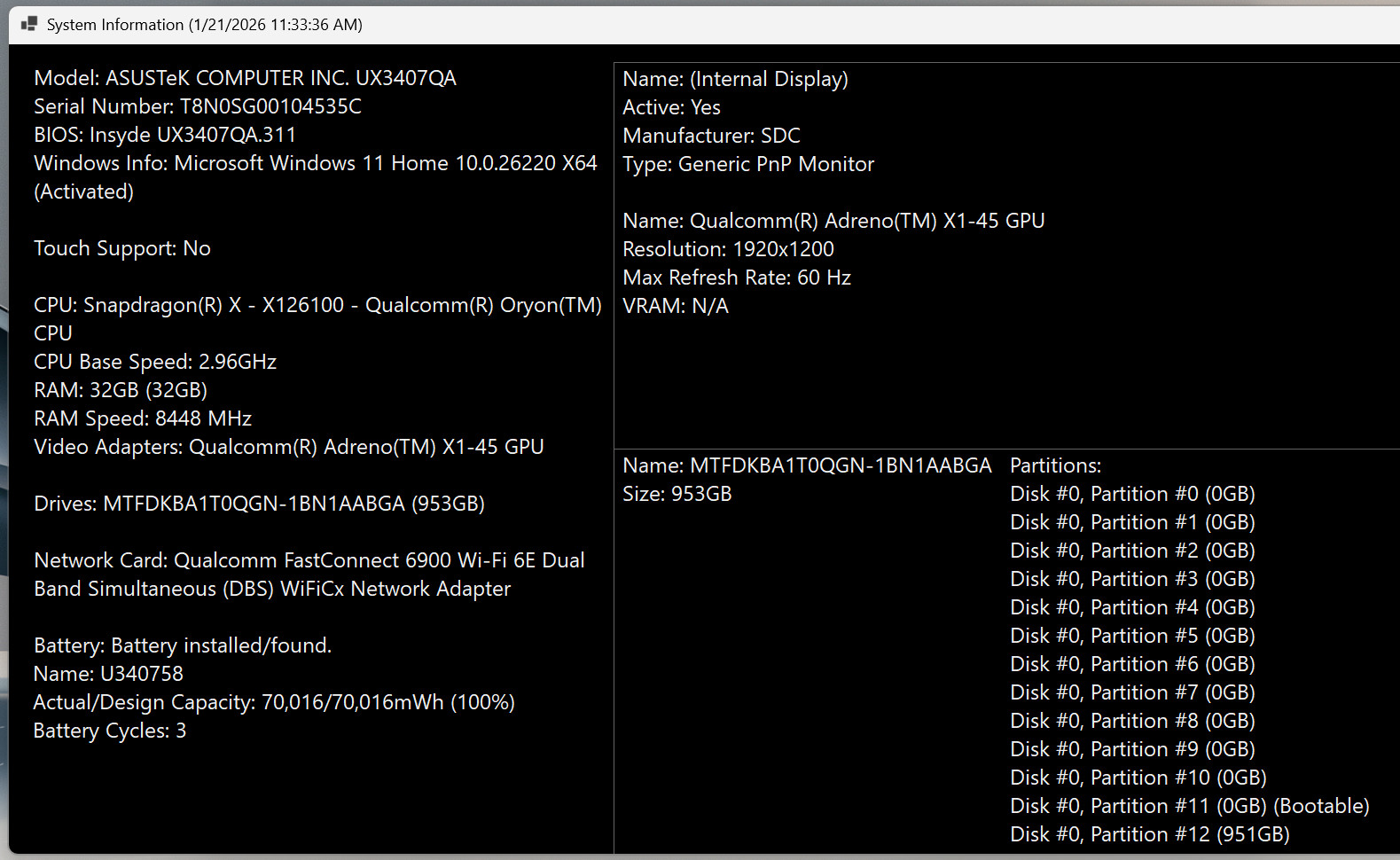Select the Windows Info line
The width and height of the screenshot is (1400, 860).
tap(316, 163)
